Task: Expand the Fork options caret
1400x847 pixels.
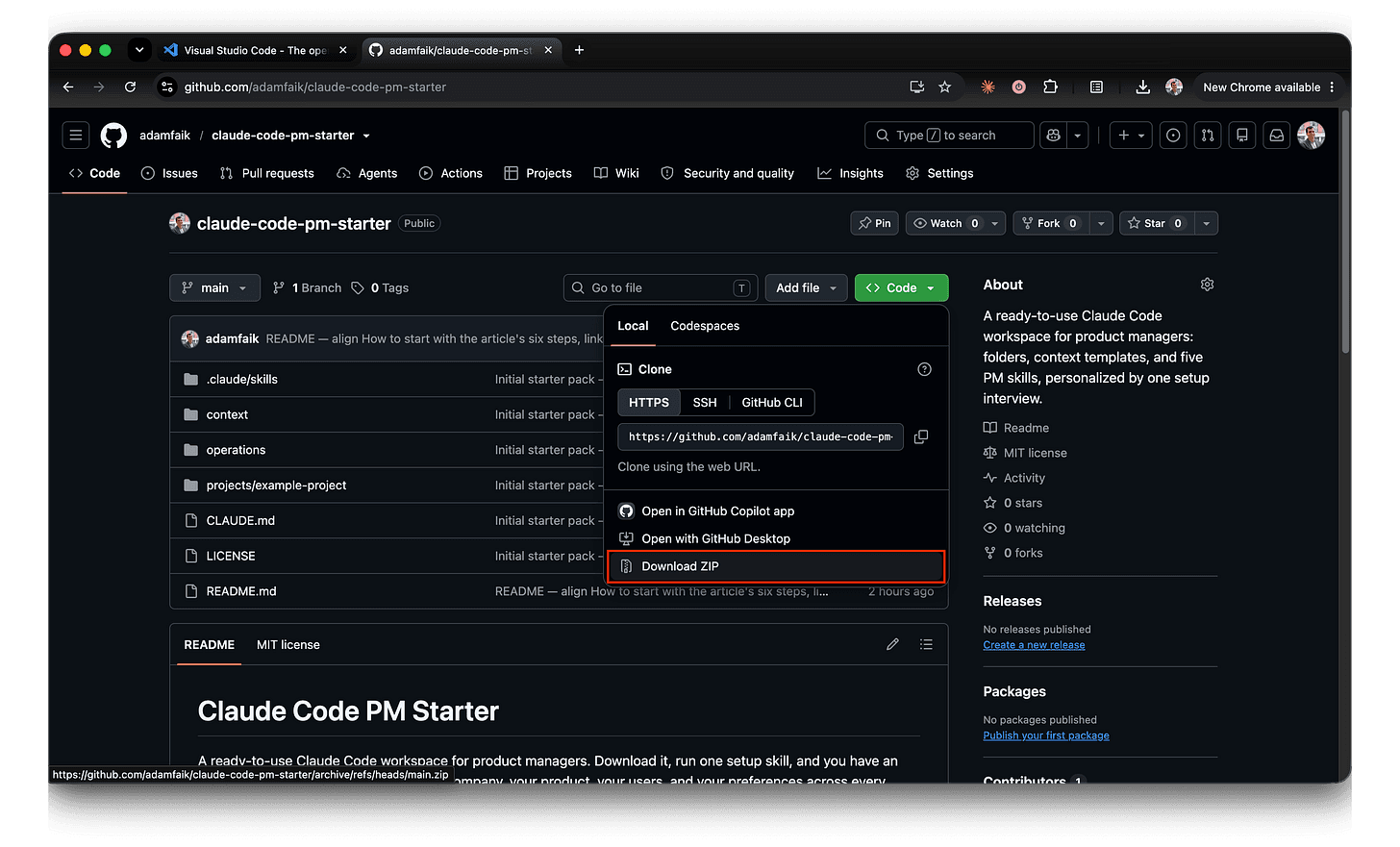Action: (1101, 223)
